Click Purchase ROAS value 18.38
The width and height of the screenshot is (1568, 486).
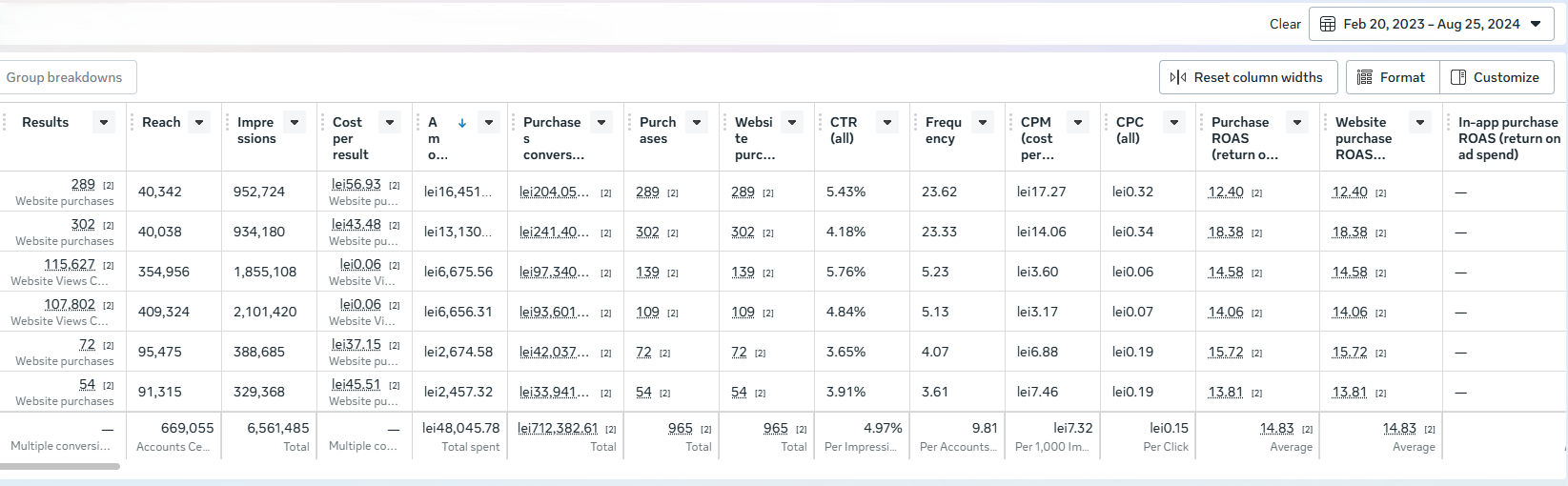click(x=1226, y=232)
